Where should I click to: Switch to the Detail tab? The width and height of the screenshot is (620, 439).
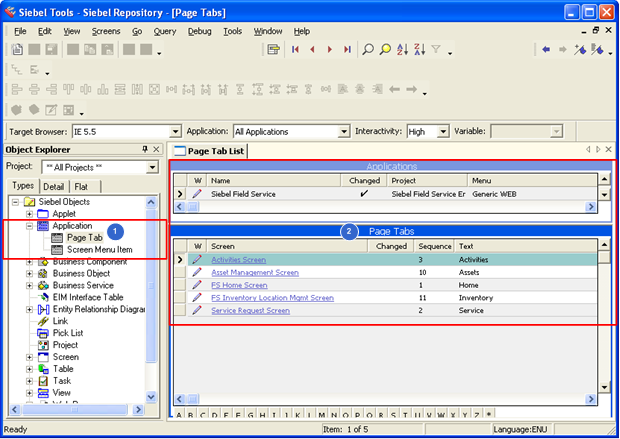coord(53,187)
